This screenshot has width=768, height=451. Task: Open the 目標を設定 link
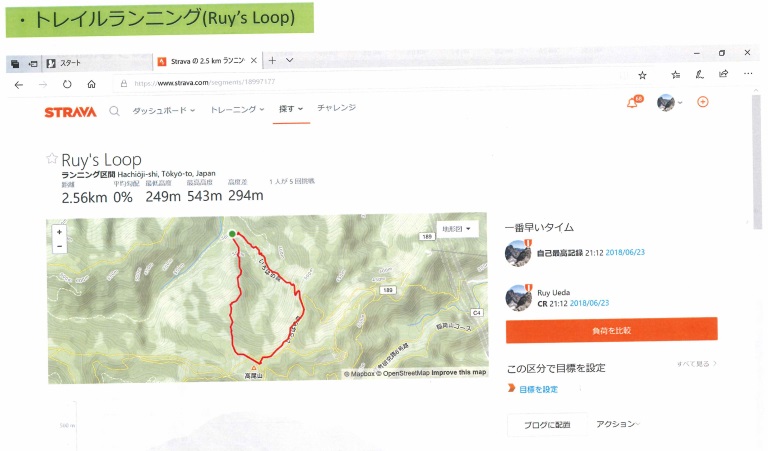(x=538, y=389)
